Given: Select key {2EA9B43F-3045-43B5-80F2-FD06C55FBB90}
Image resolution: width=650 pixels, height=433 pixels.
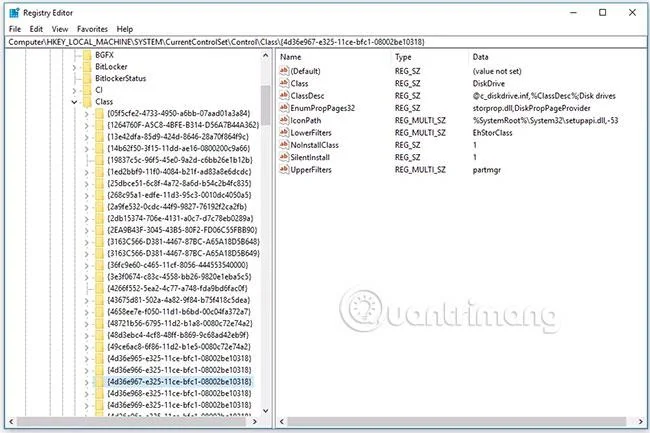Looking at the screenshot, I should pos(182,230).
